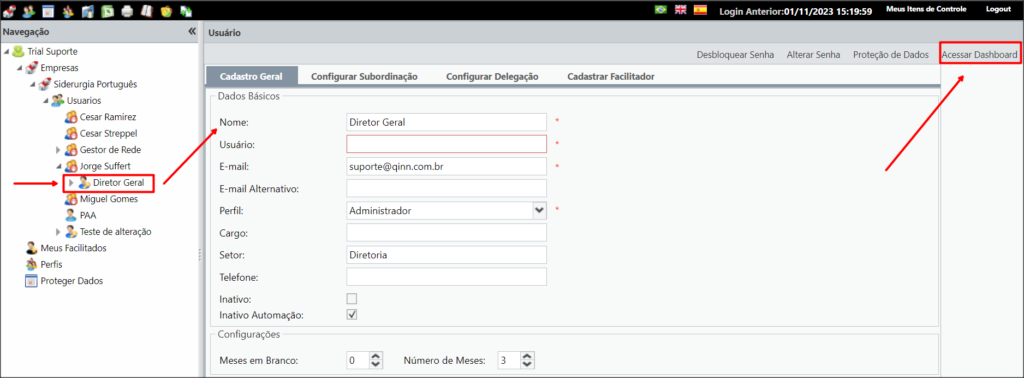Select Cesar Streppel in the users tree
Screen dimensions: 1024x378
click(108, 133)
